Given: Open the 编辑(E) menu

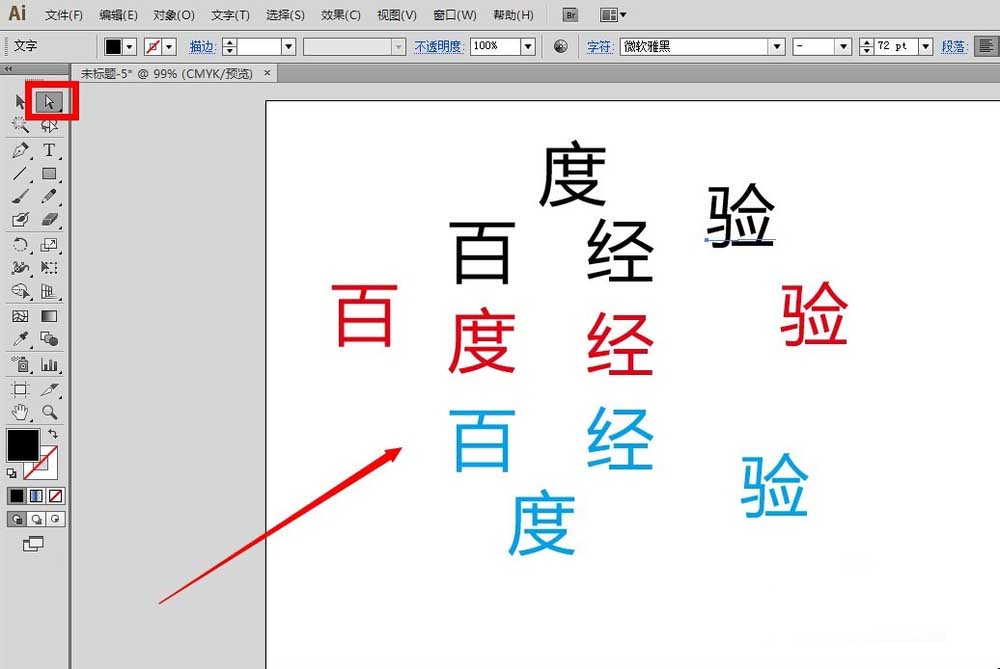Looking at the screenshot, I should click(x=119, y=15).
